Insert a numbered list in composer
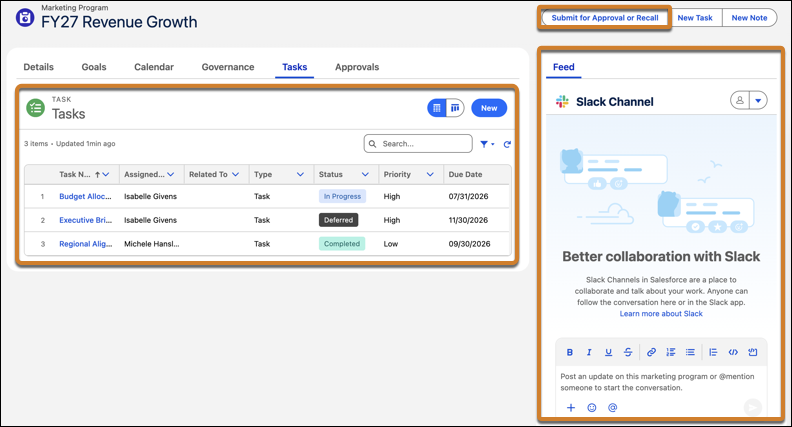 [671, 352]
